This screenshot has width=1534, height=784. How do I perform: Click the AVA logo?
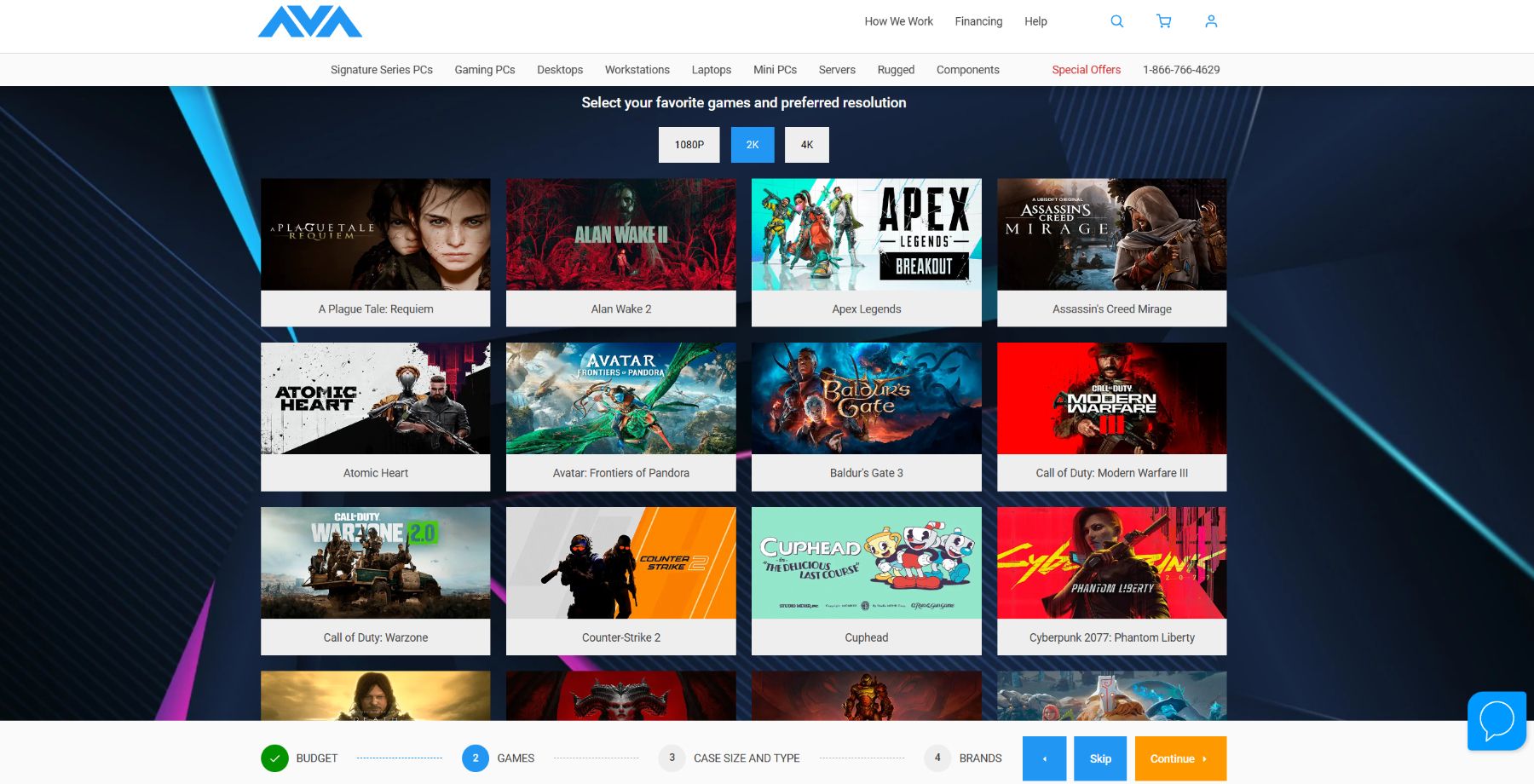coord(310,22)
